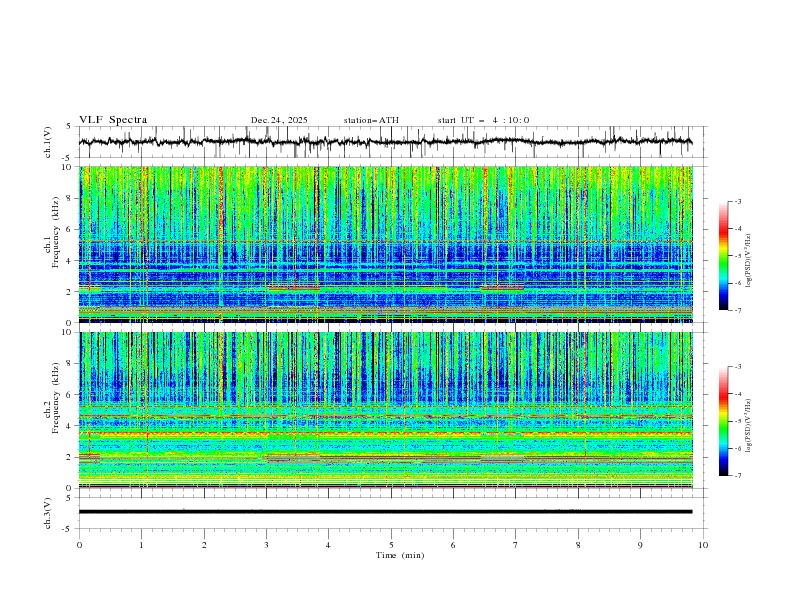Click the "ch.1(V)" axis label
792x612 pixels.
tap(48, 142)
